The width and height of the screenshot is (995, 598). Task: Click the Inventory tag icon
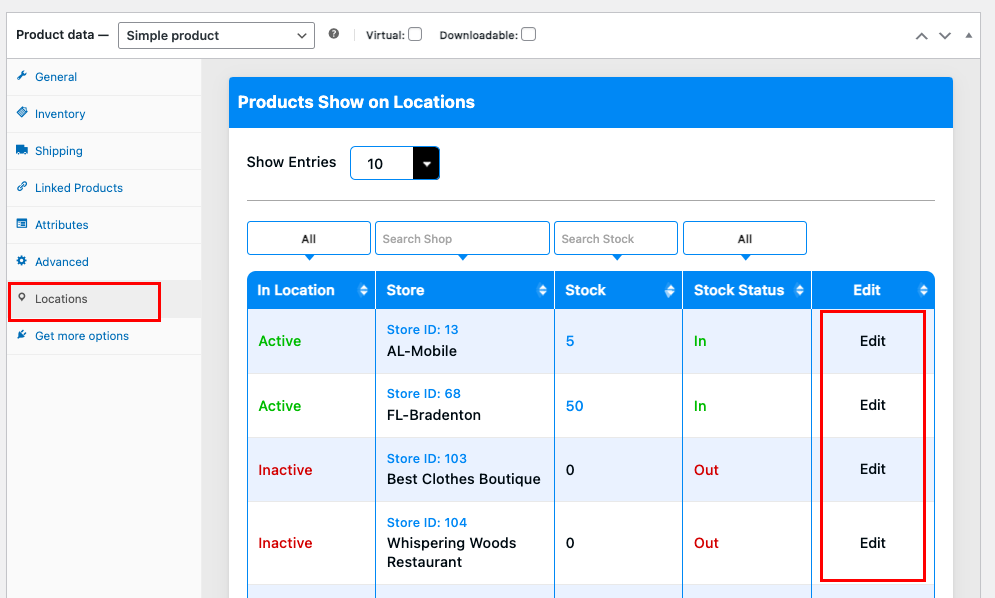[x=22, y=112]
